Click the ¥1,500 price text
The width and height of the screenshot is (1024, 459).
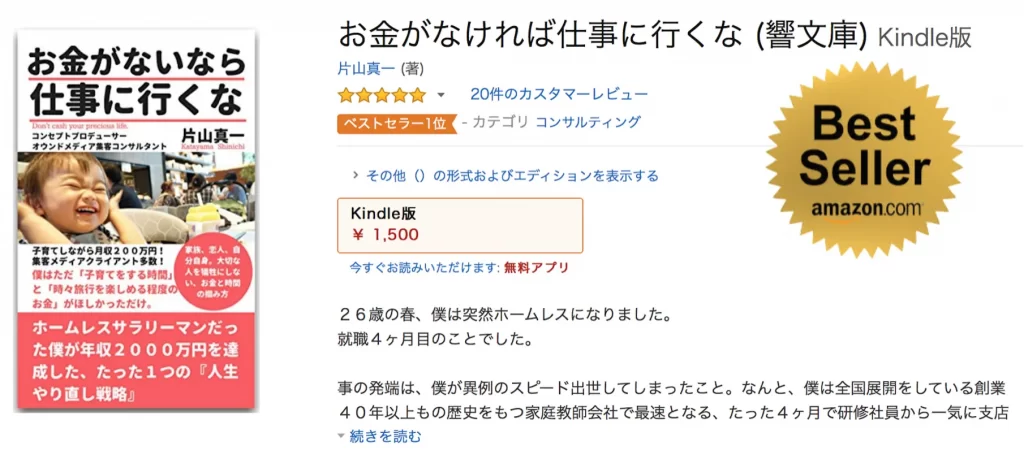[385, 235]
